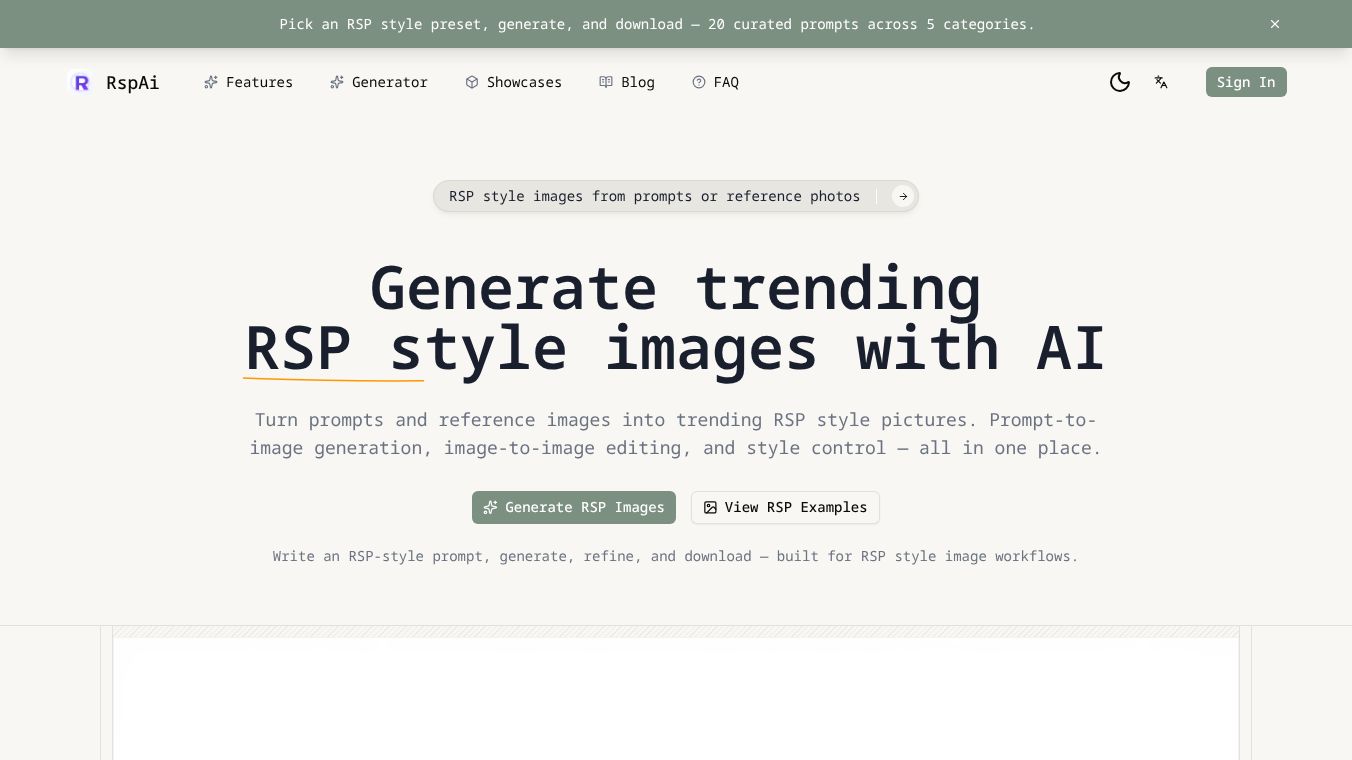Image resolution: width=1352 pixels, height=760 pixels.
Task: Open the FAQ nav link
Action: click(716, 82)
